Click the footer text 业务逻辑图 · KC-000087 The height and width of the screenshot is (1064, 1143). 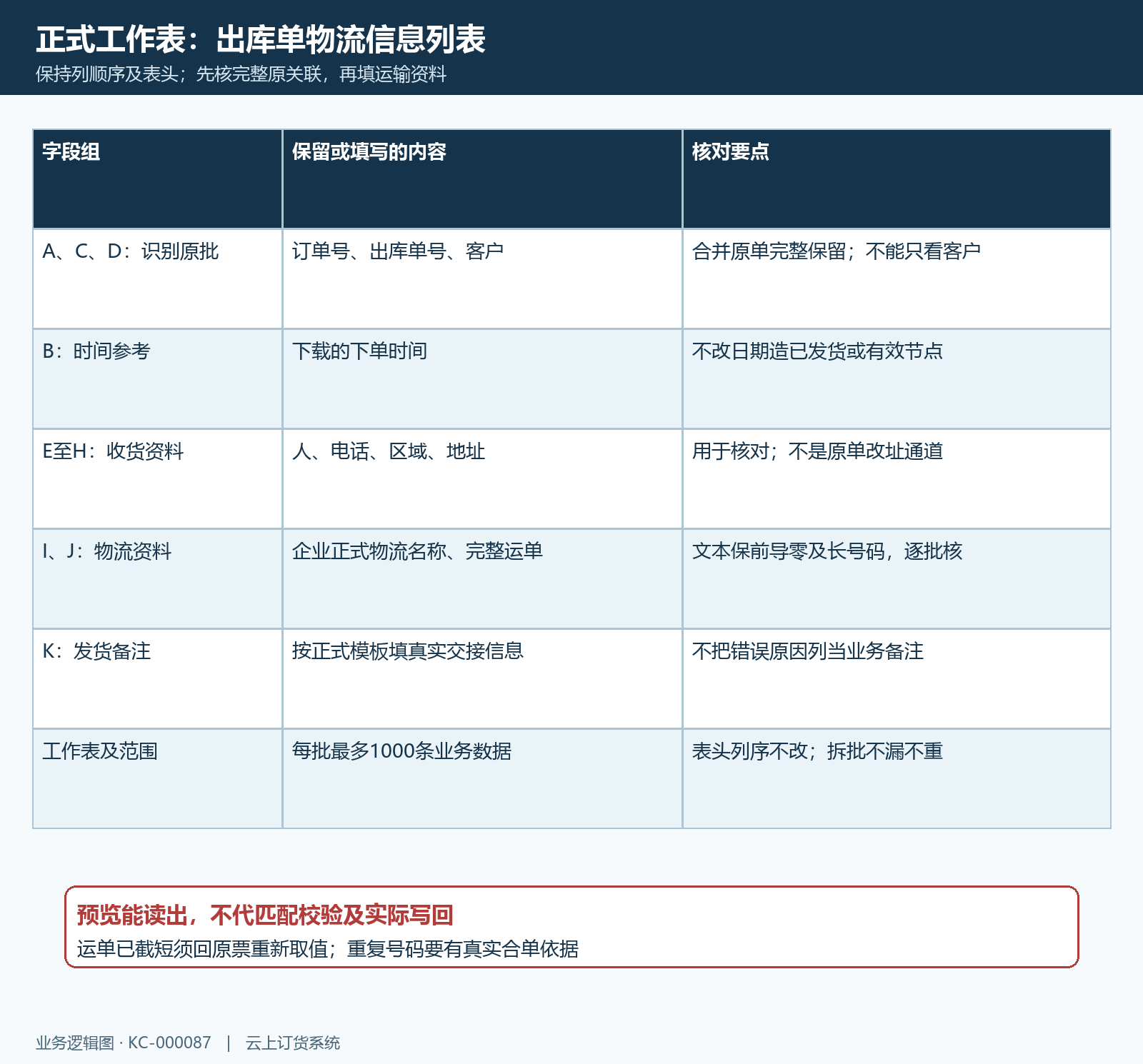click(x=124, y=1043)
